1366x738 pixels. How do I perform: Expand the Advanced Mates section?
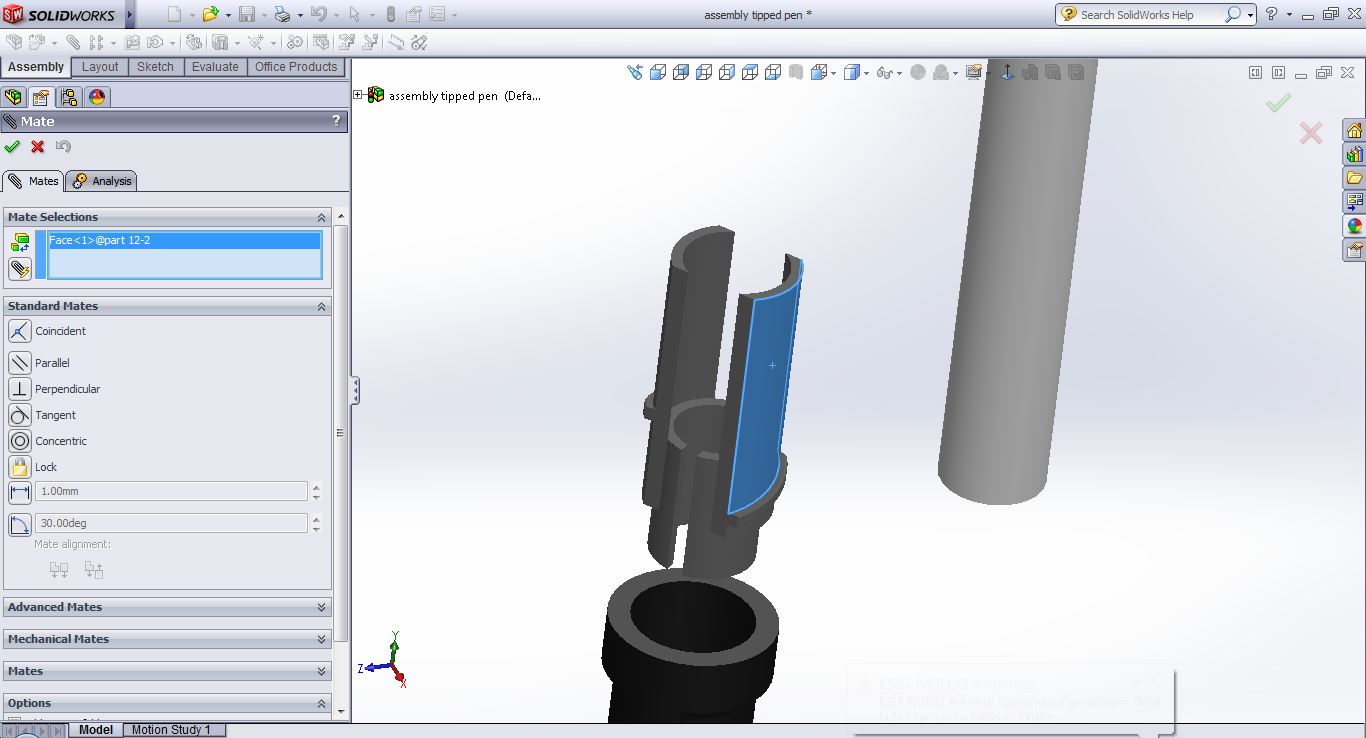tap(321, 607)
